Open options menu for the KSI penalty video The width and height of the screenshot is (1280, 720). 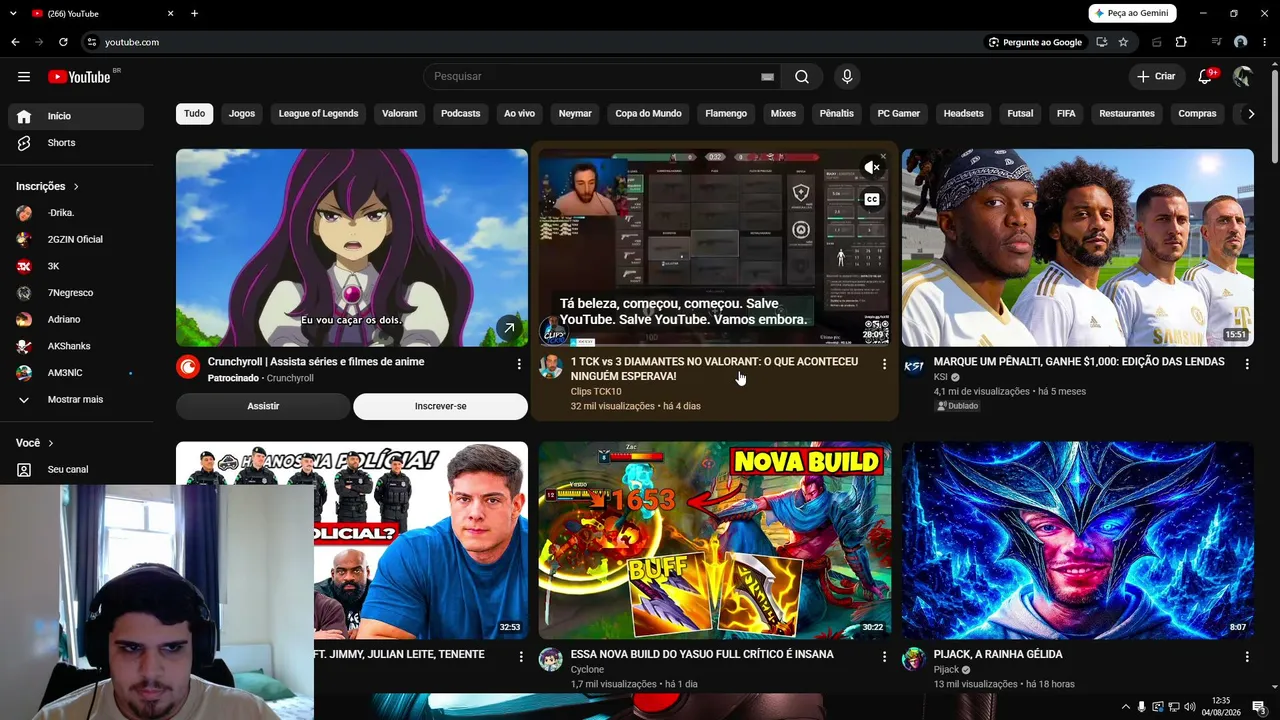click(1247, 365)
